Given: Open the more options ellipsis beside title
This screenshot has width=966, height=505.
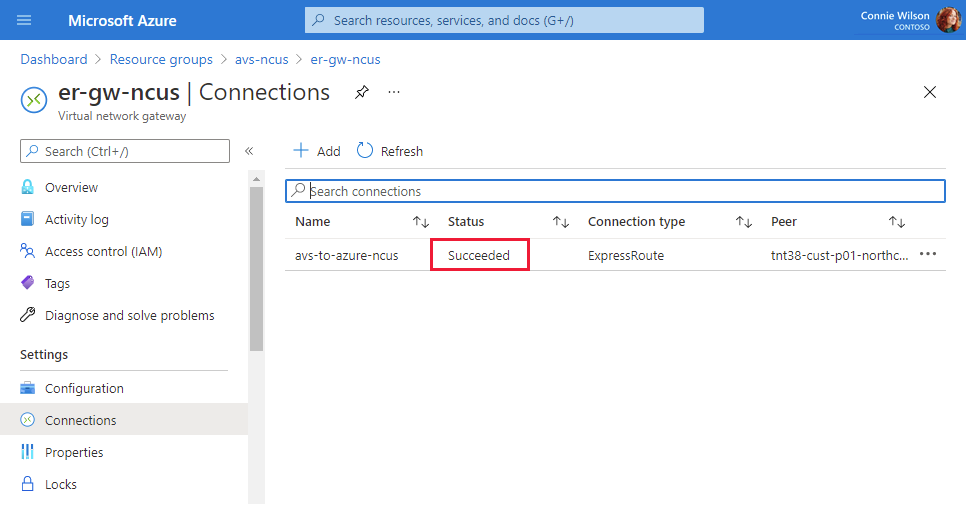Looking at the screenshot, I should pyautogui.click(x=394, y=92).
